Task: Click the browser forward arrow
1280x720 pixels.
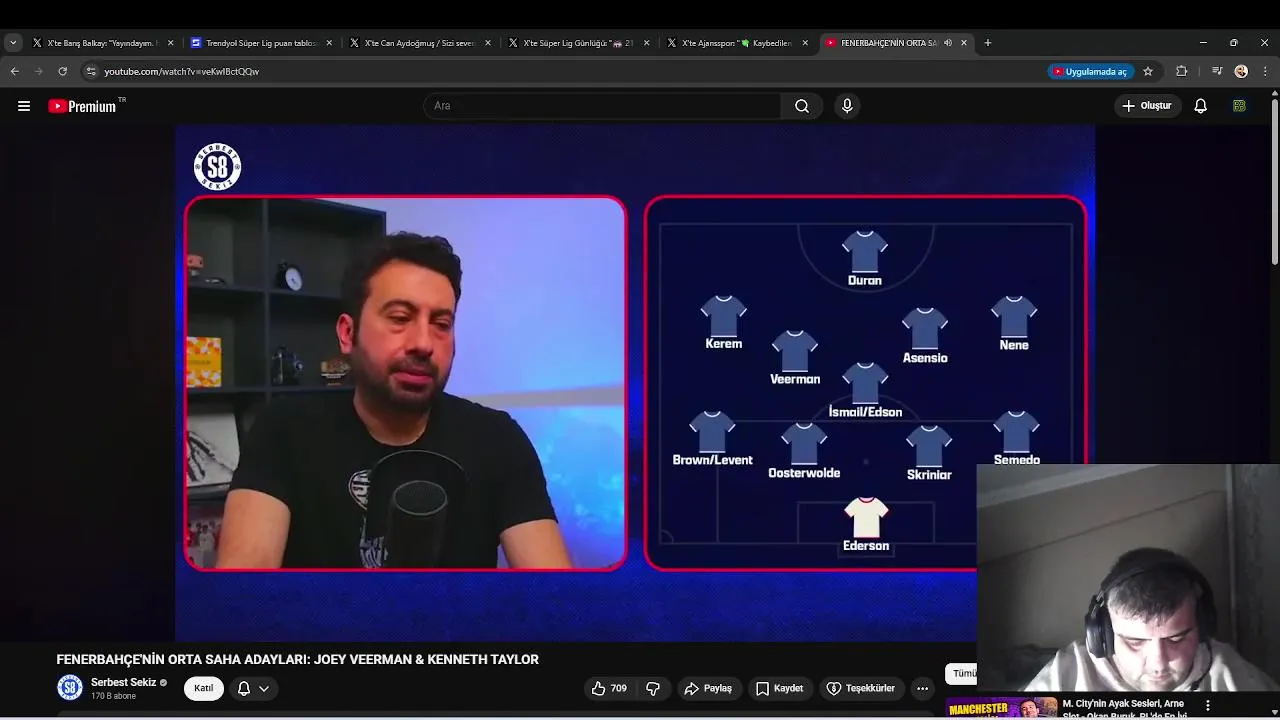Action: coord(38,71)
